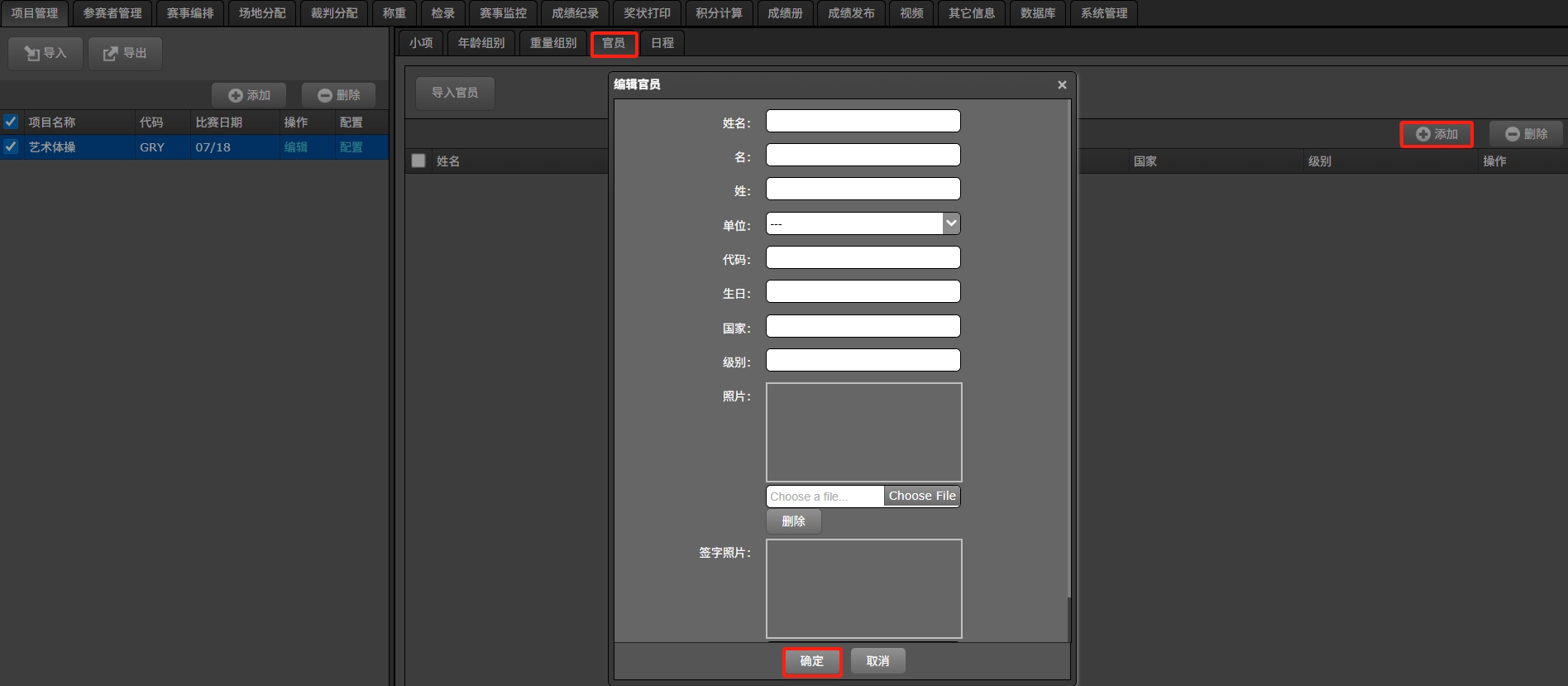The width and height of the screenshot is (1568, 686).
Task: Toggle select-all checkbox beside 项目名称
Action: (11, 122)
